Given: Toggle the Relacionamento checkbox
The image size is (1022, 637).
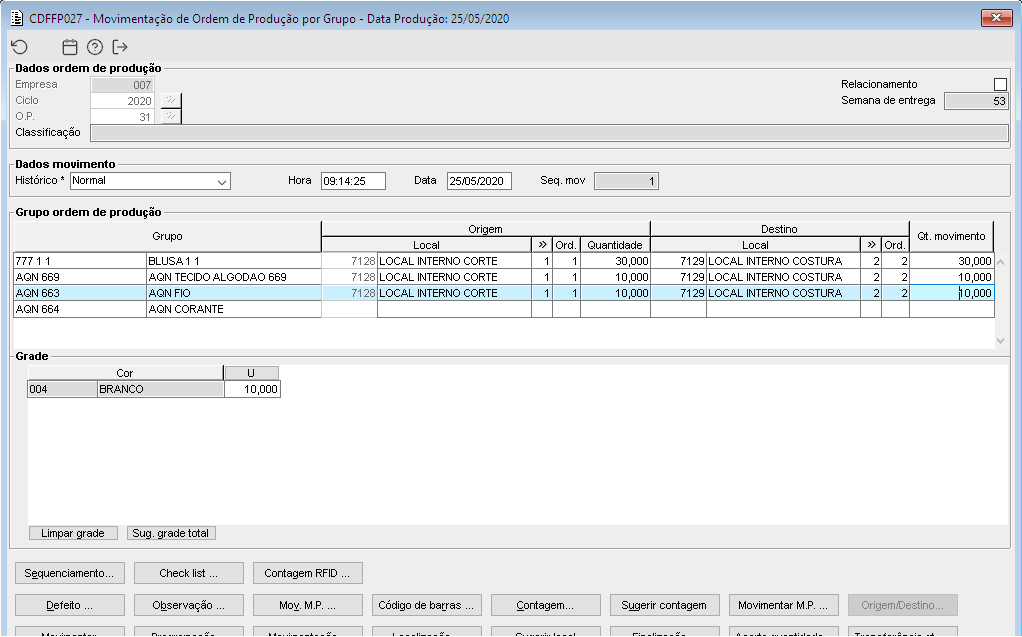Looking at the screenshot, I should tap(1000, 84).
